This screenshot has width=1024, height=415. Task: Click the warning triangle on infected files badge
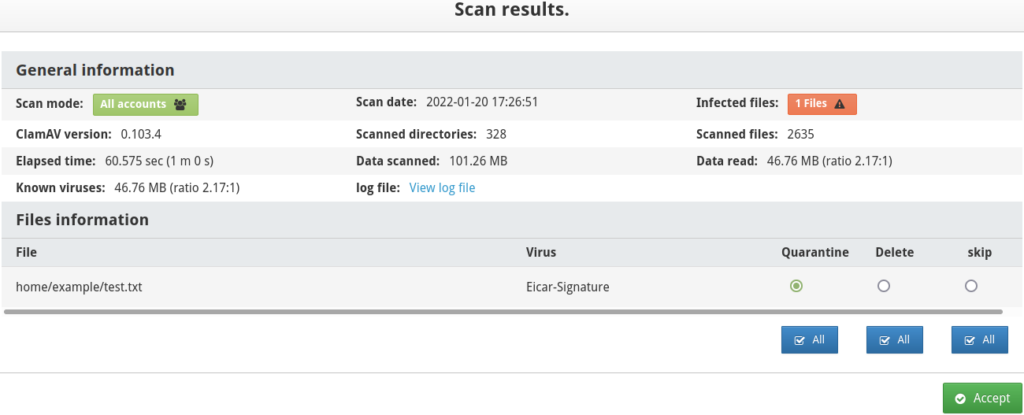coord(839,104)
